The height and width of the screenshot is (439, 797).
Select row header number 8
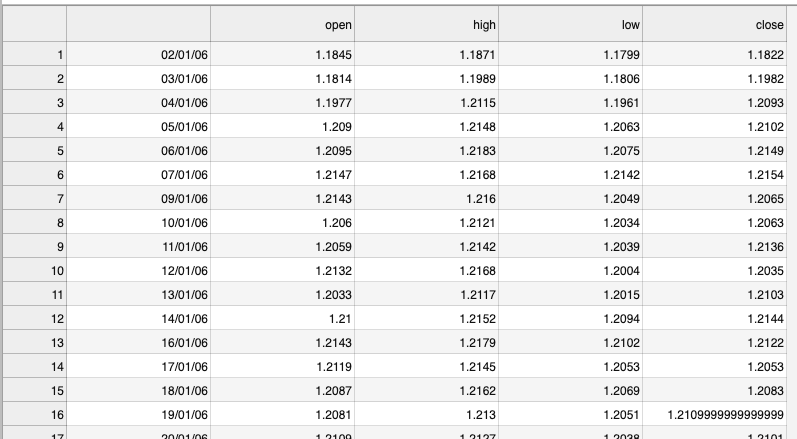35,223
